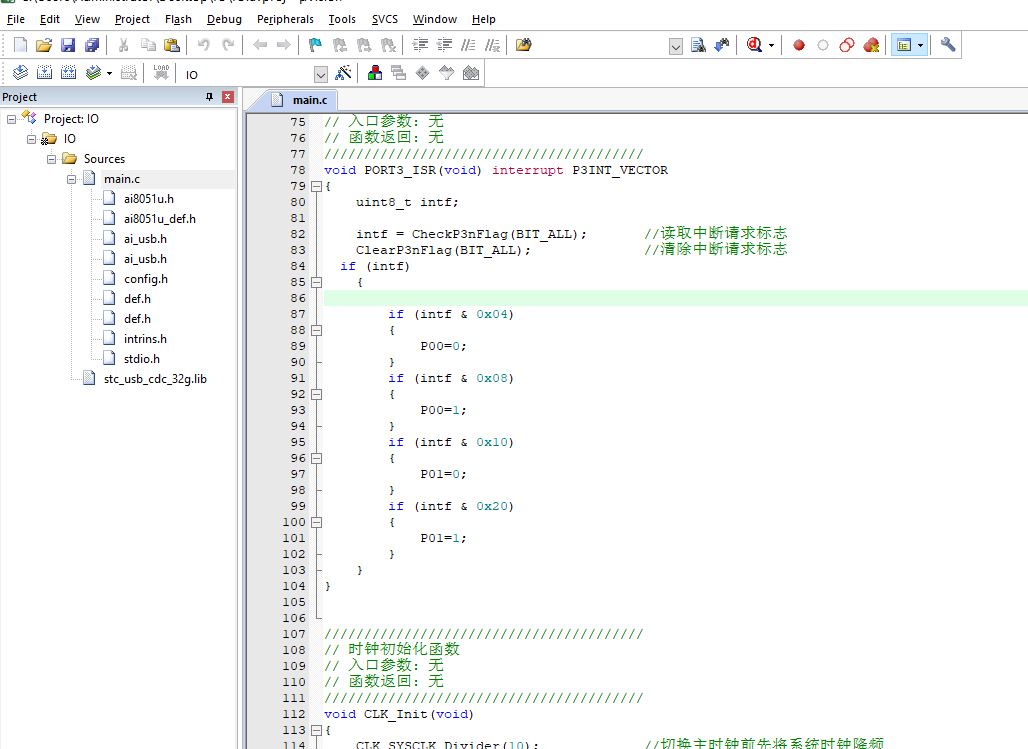The height and width of the screenshot is (749, 1028).
Task: Kill all breakpoints
Action: tap(871, 45)
